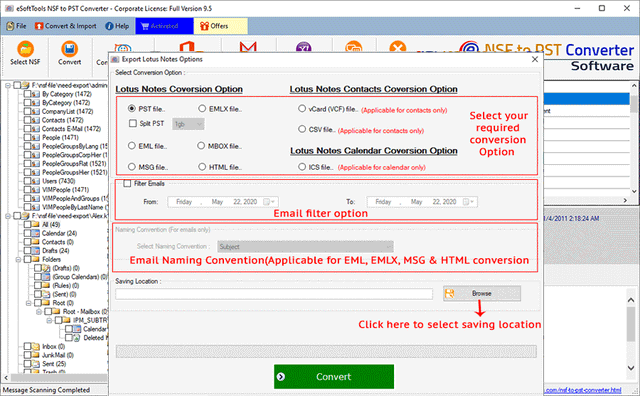Click the cart icon on Activated tab
Screen dimensions: 640x396
(145, 26)
